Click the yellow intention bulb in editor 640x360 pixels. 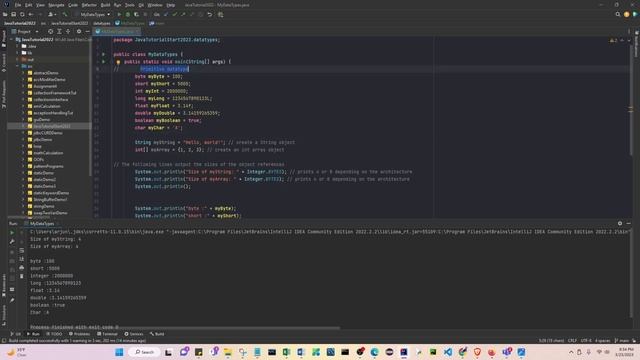pyautogui.click(x=118, y=62)
